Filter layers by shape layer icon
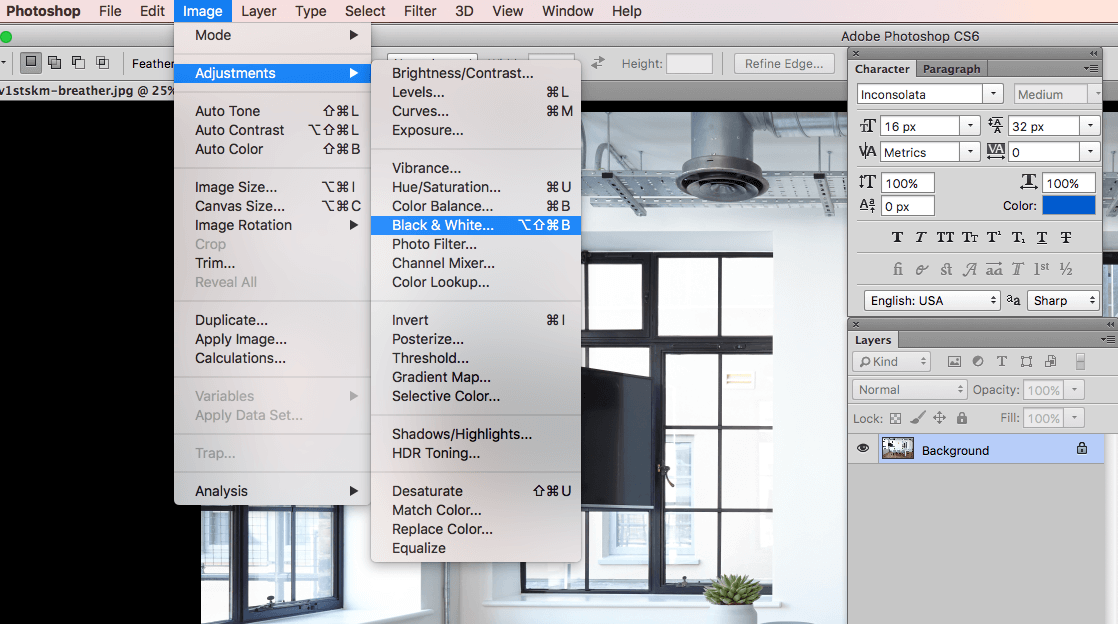Screen dimensions: 1118x624 coord(1026,362)
